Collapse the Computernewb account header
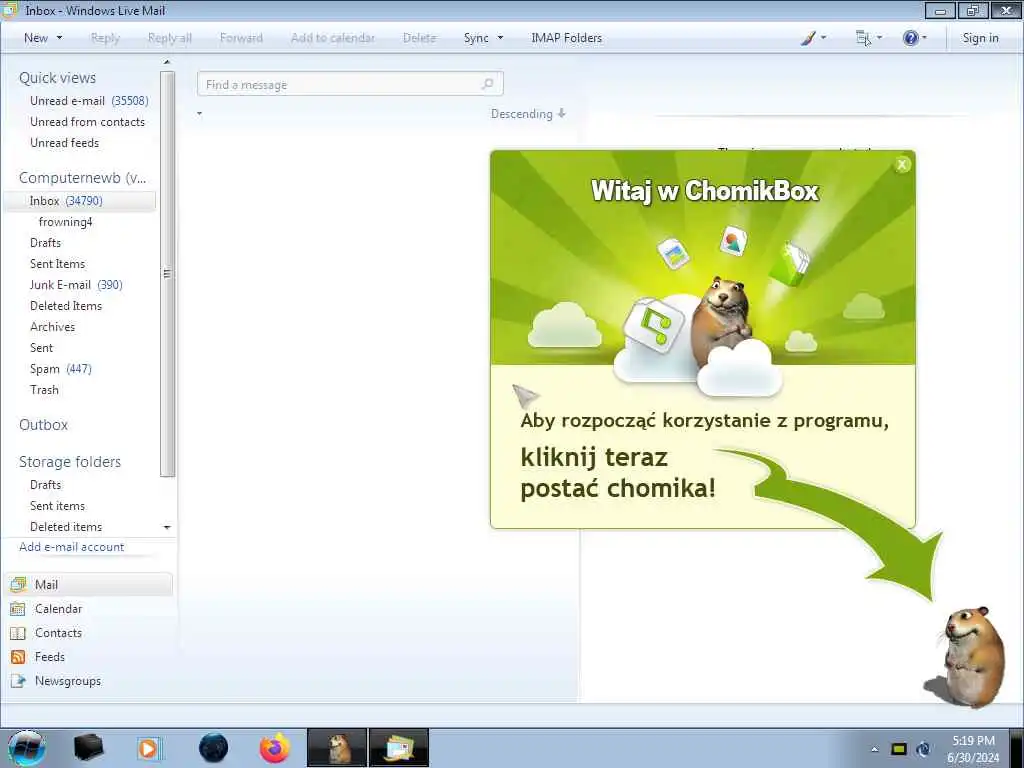 (x=82, y=178)
